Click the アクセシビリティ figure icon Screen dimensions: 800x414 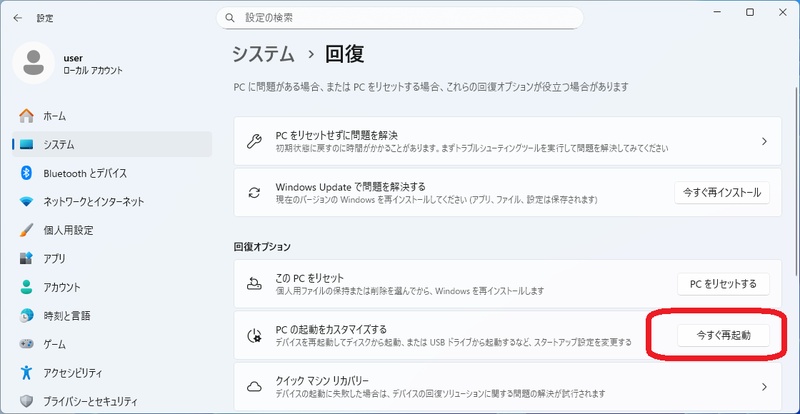point(27,372)
